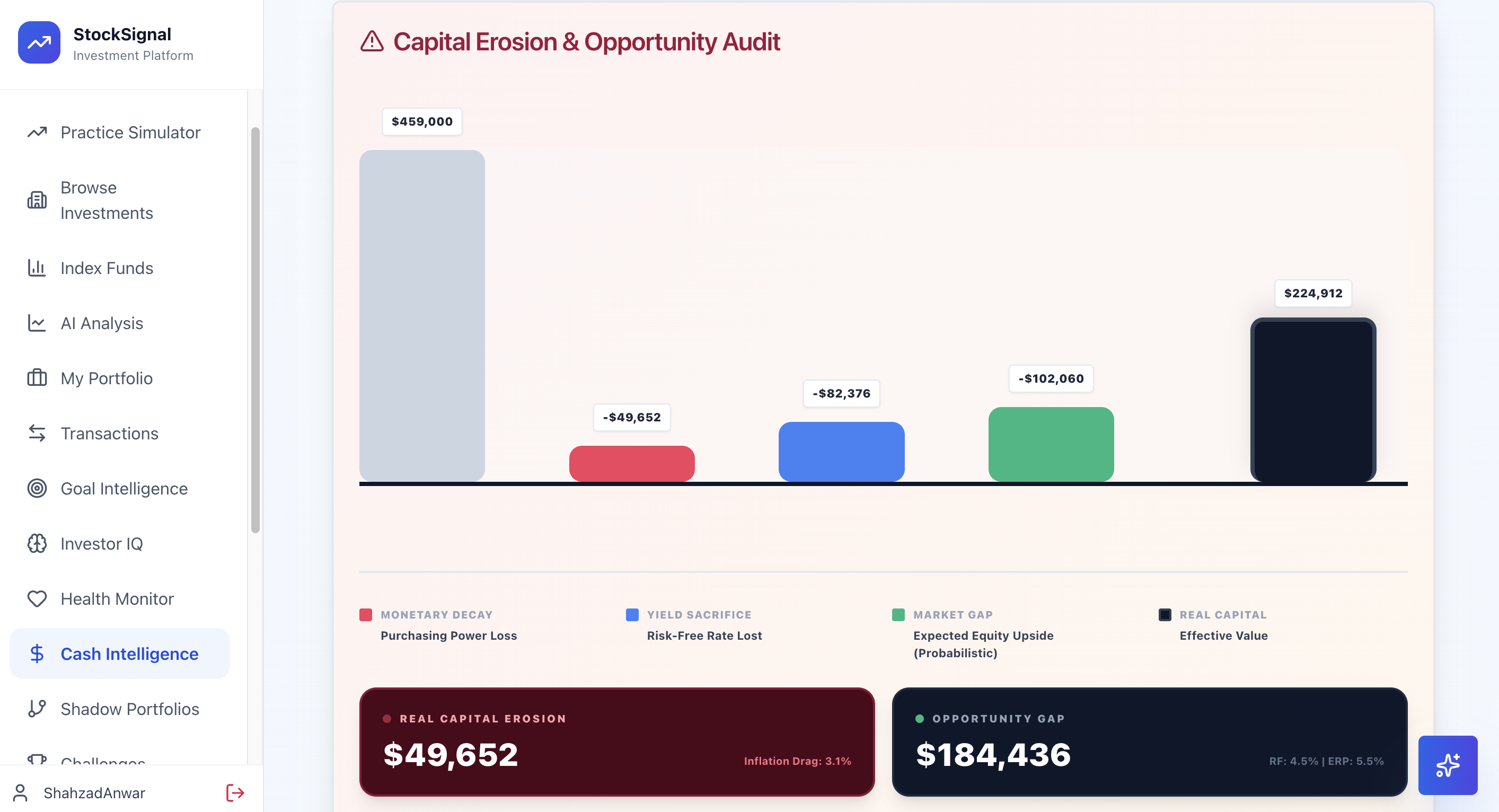The width and height of the screenshot is (1499, 812).
Task: Open Health Monitor
Action: pos(119,598)
